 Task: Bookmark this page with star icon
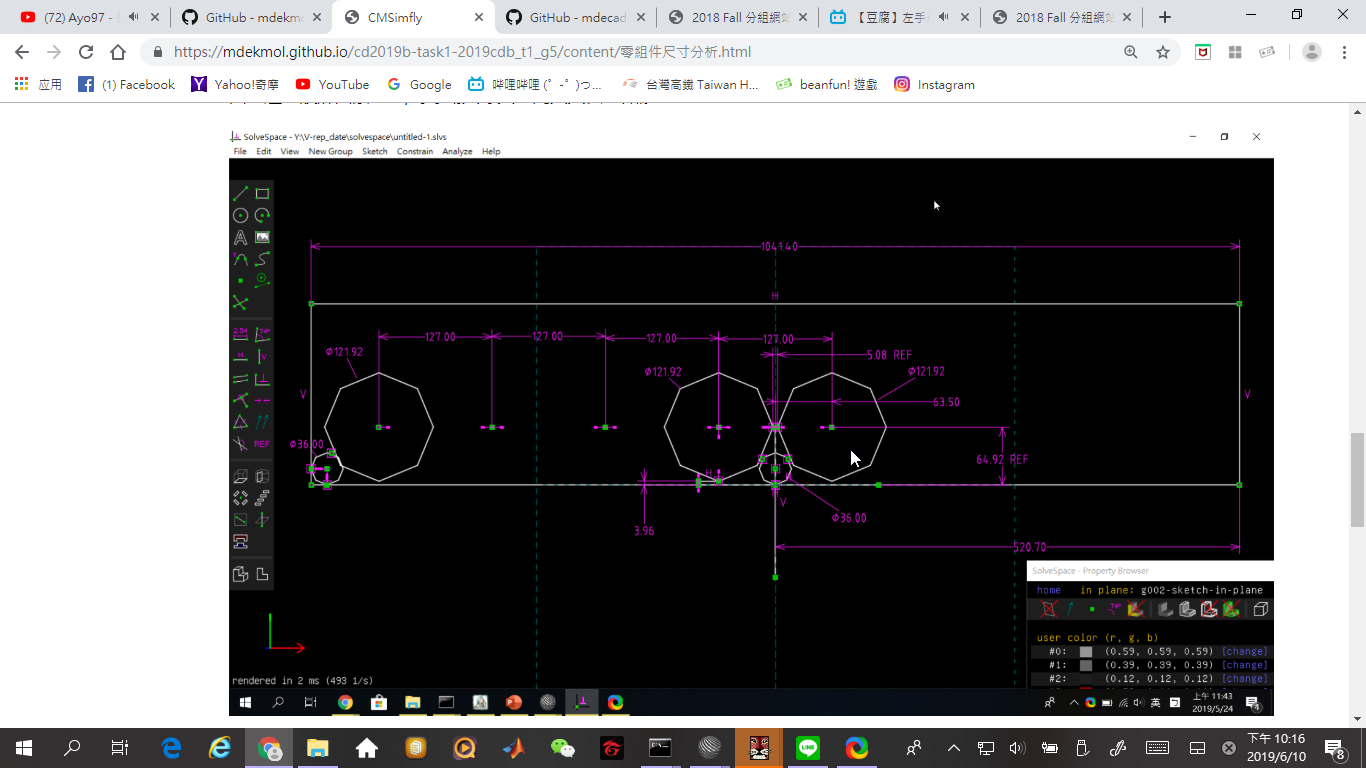[x=1163, y=52]
